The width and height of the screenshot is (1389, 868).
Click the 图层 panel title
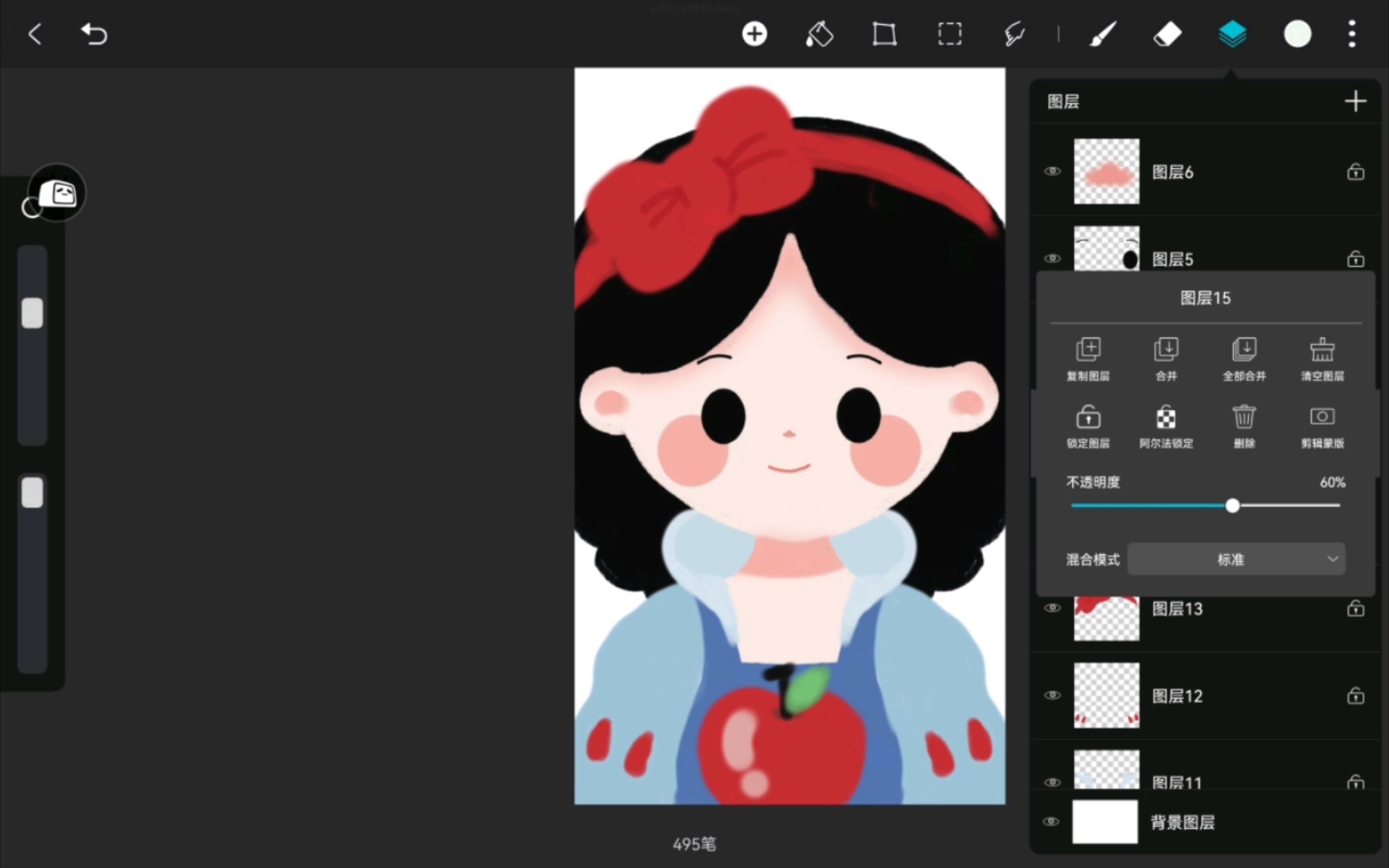(x=1063, y=101)
